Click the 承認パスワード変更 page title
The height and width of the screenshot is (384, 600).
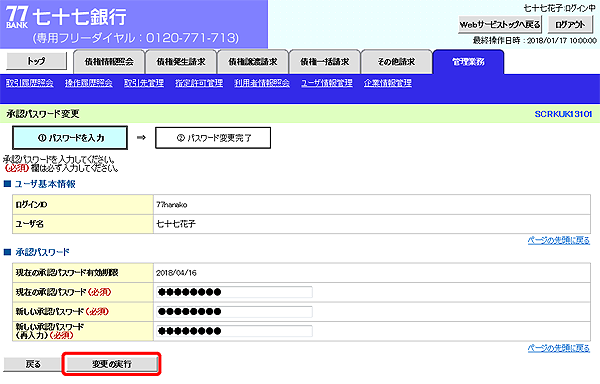pos(43,114)
